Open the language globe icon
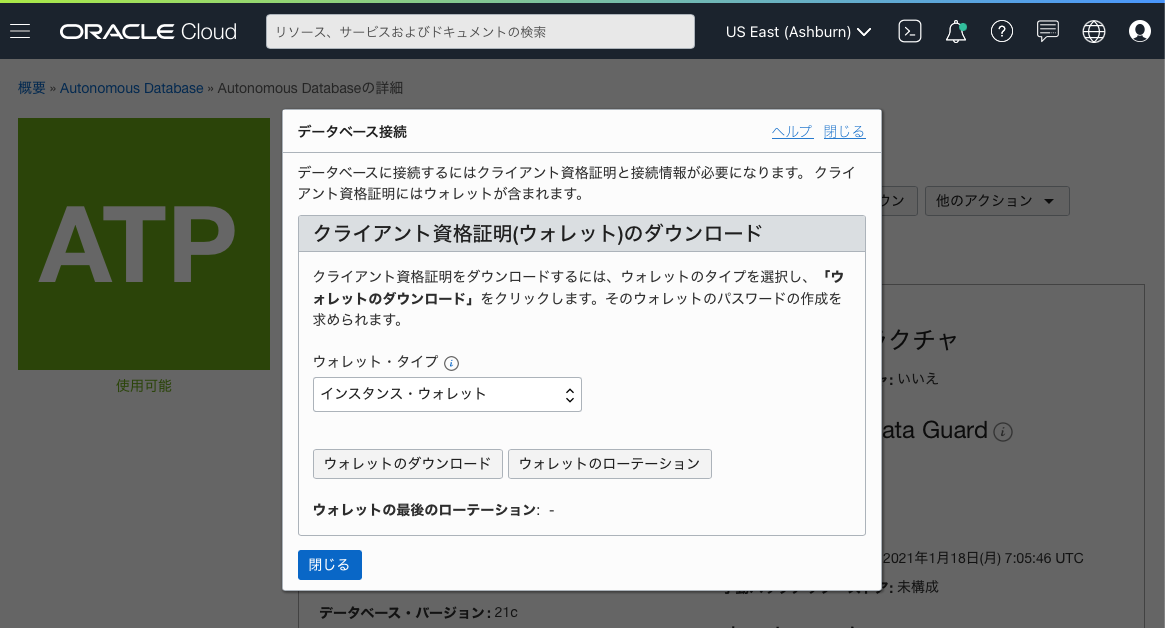This screenshot has width=1165, height=628. click(1094, 31)
